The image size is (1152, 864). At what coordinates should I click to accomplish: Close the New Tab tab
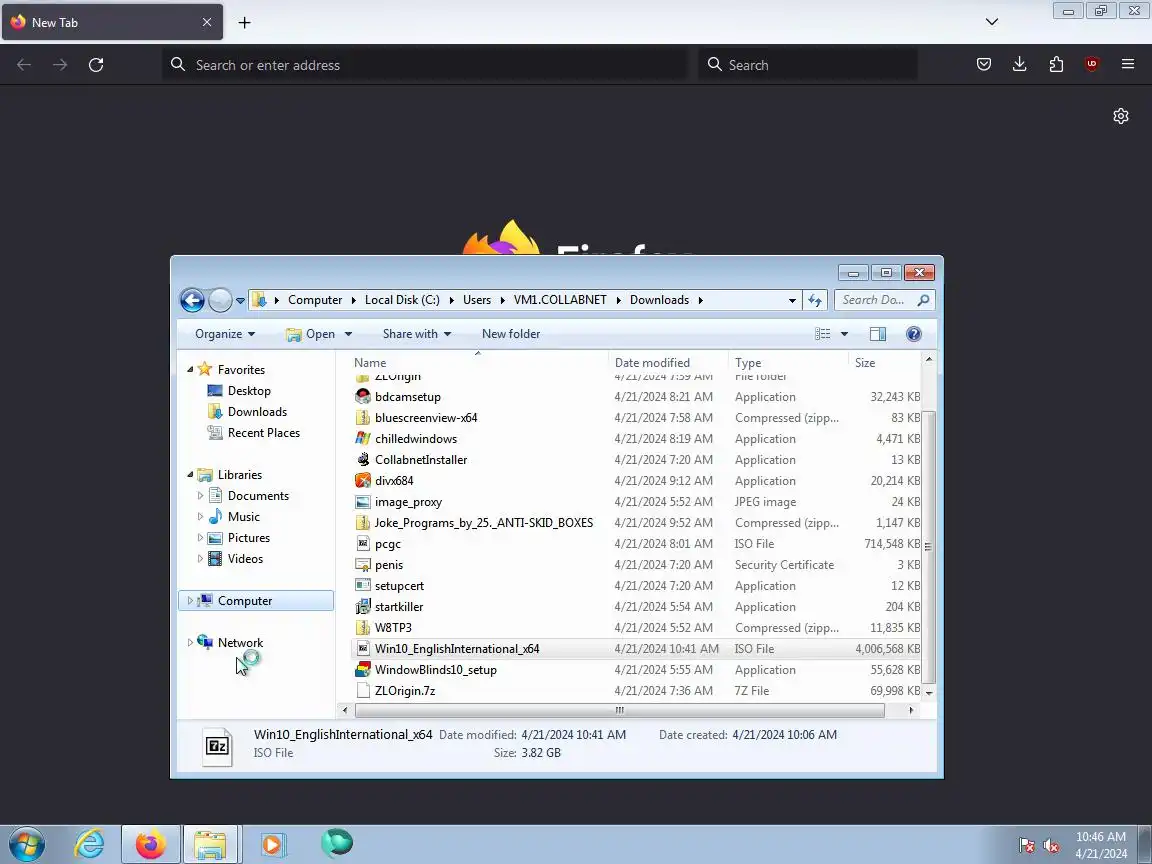tap(207, 23)
